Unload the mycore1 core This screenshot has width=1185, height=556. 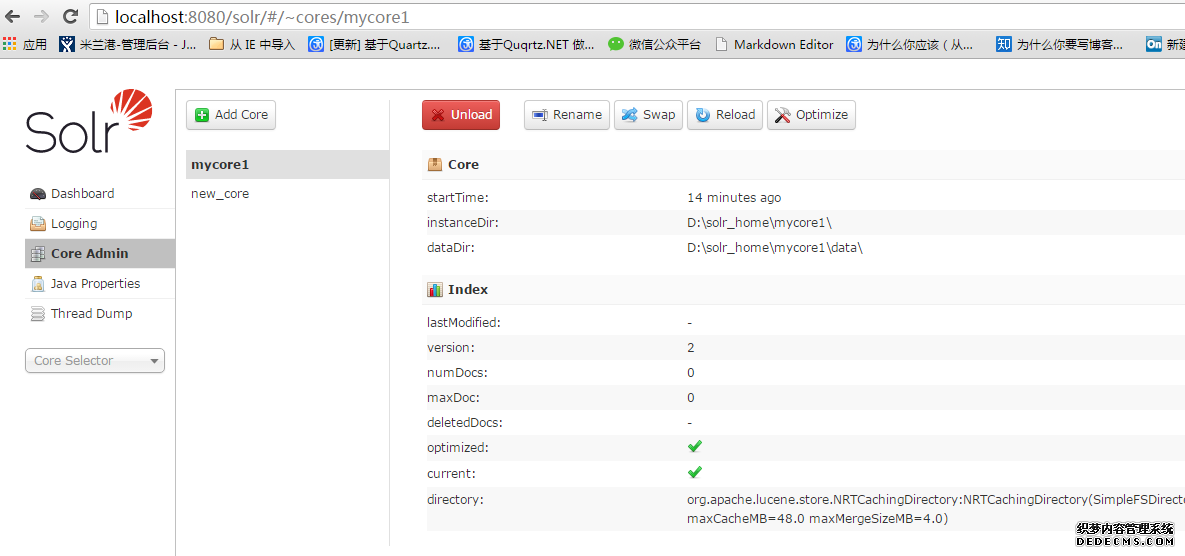(460, 115)
